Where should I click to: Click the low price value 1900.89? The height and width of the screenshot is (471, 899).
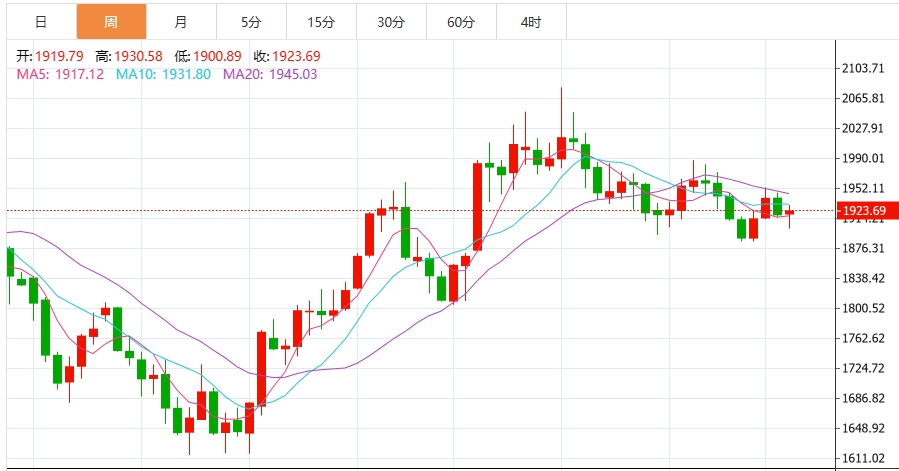coord(217,56)
